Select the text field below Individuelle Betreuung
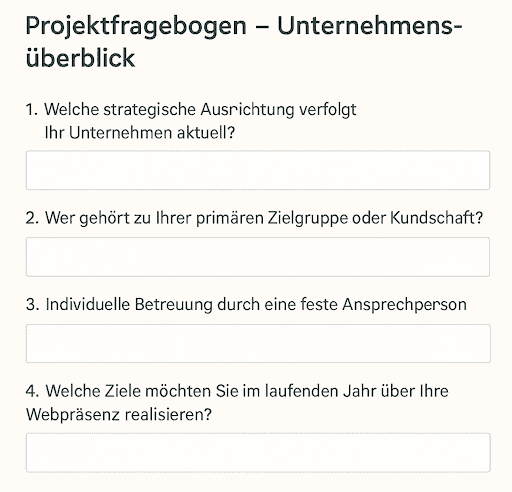Viewport: 512px width, 492px height. 258,343
